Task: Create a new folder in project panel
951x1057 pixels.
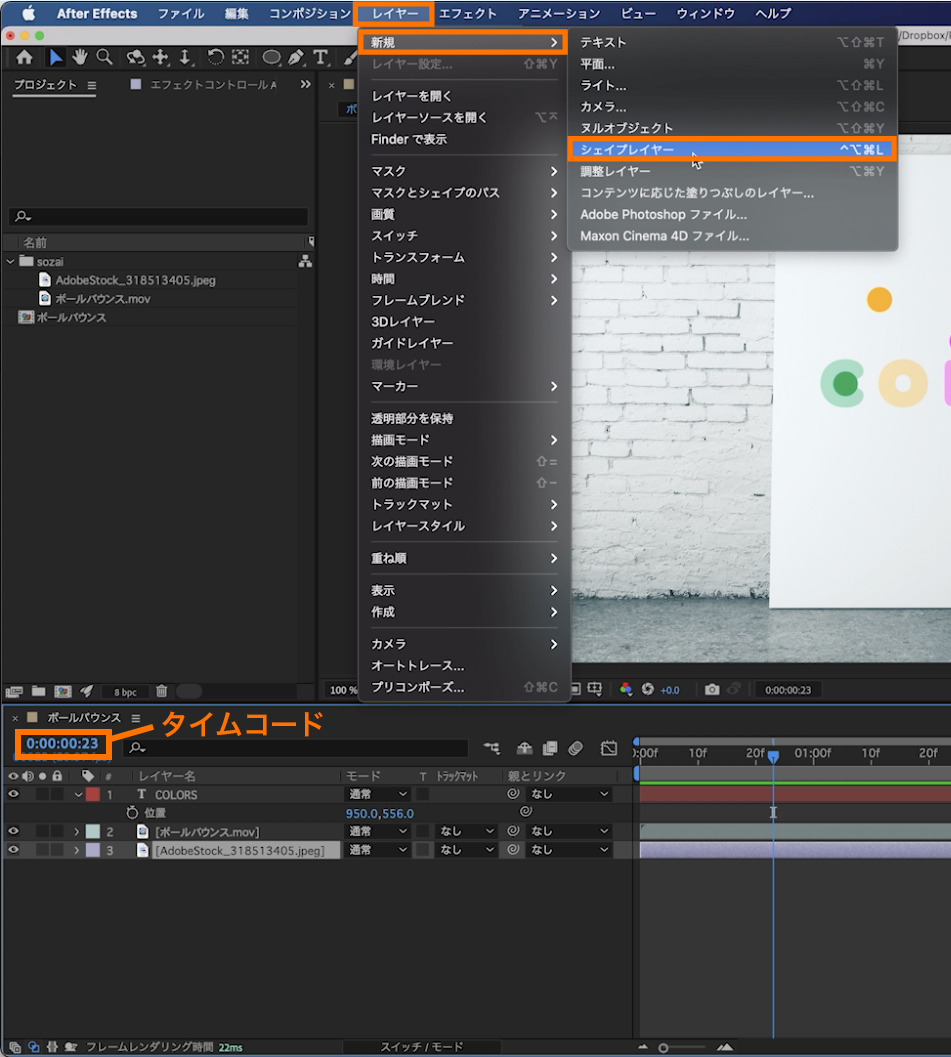Action: (38, 691)
